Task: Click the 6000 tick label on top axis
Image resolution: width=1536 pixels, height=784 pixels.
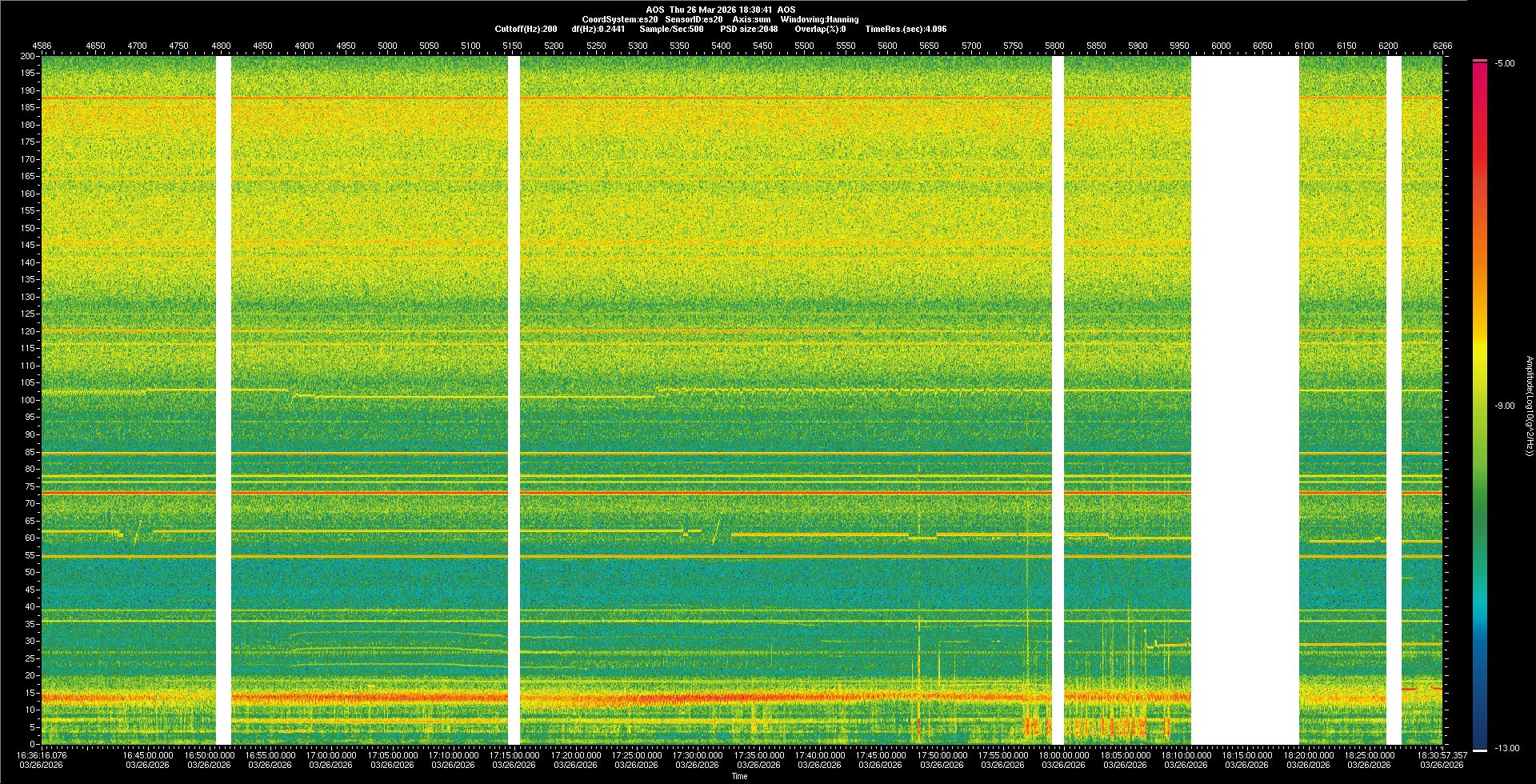Action: [1221, 46]
